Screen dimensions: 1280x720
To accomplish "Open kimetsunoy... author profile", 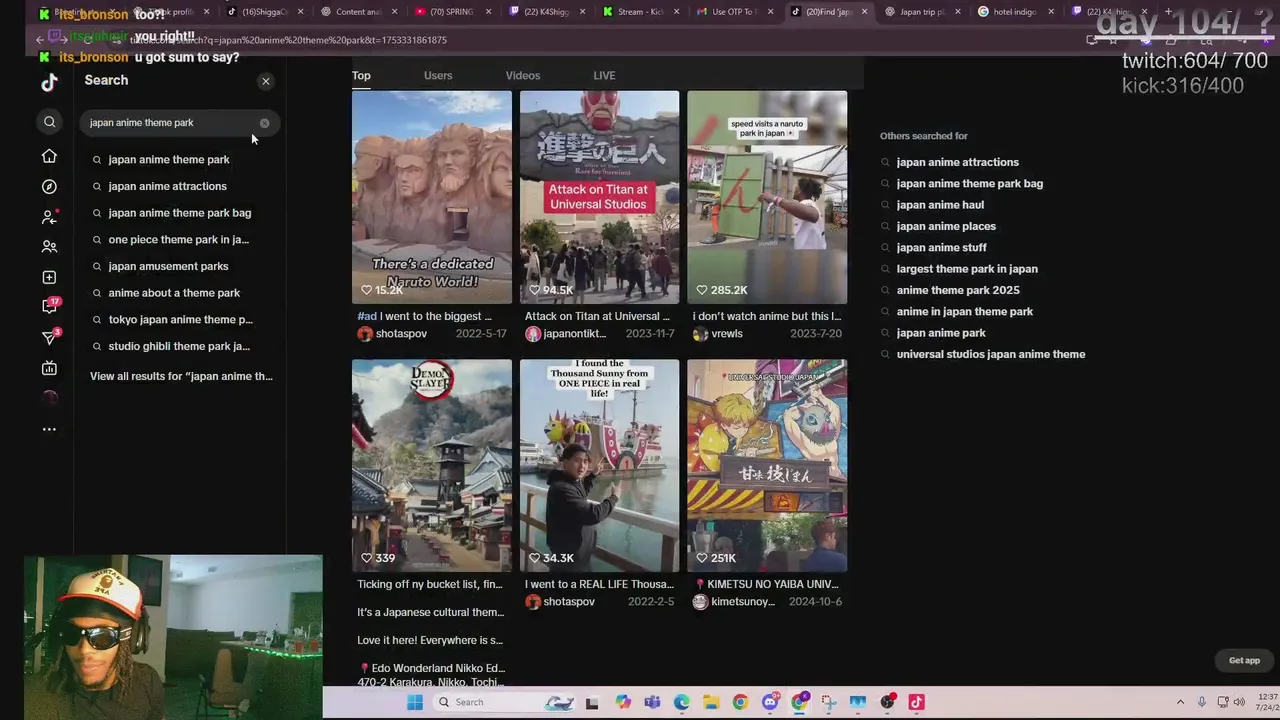I will tap(734, 602).
